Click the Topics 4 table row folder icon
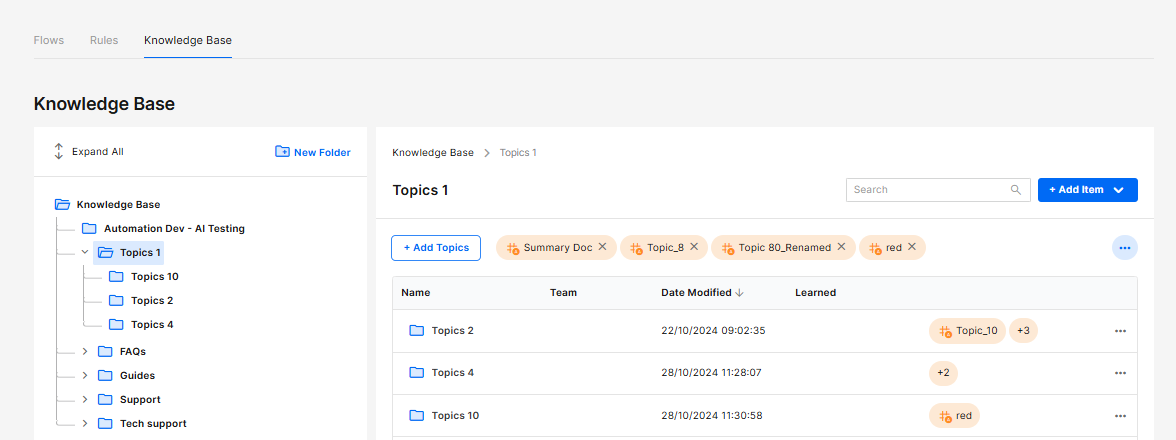The image size is (1176, 440). pyautogui.click(x=416, y=373)
